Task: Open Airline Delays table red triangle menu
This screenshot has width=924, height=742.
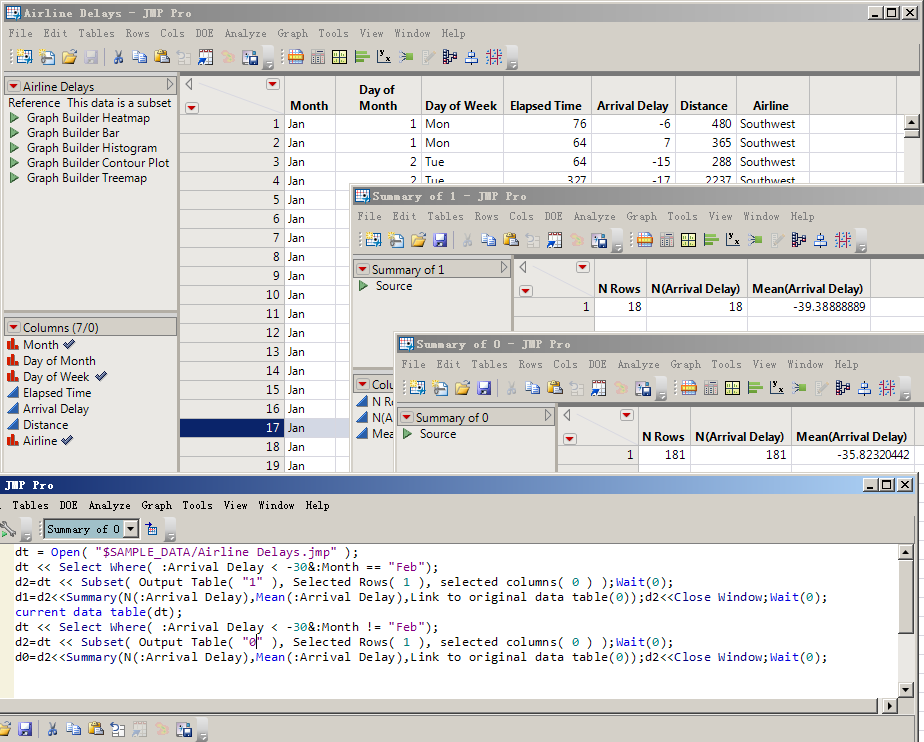Action: [x=13, y=87]
